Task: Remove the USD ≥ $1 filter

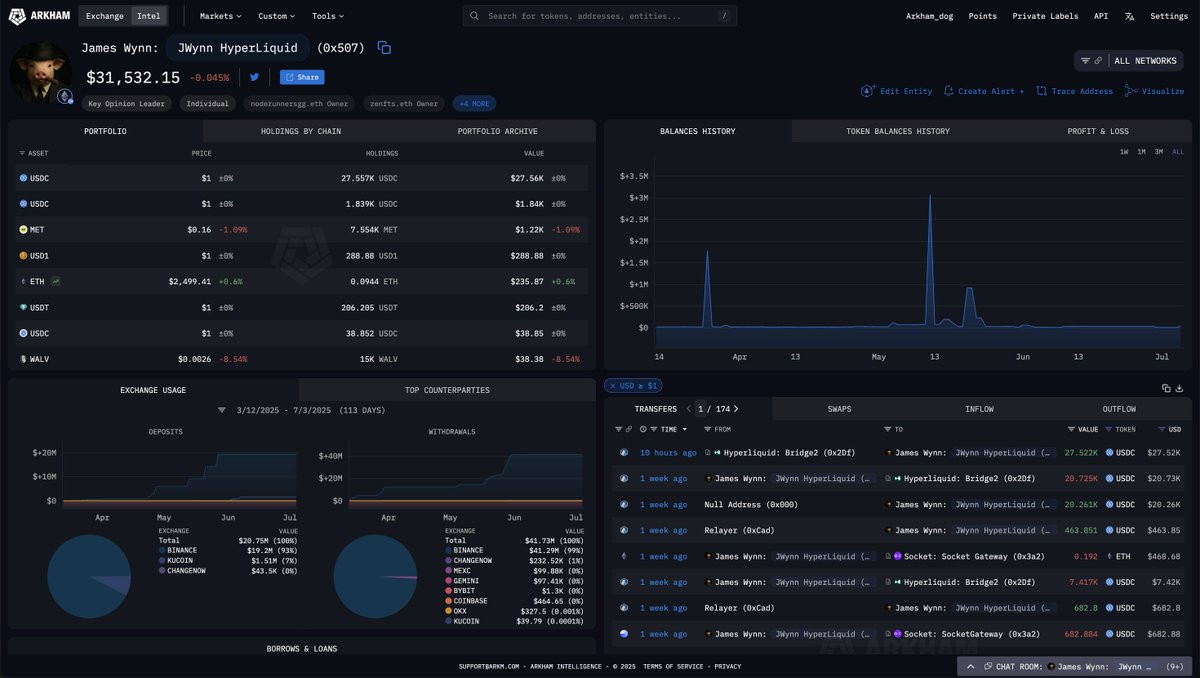Action: point(613,386)
